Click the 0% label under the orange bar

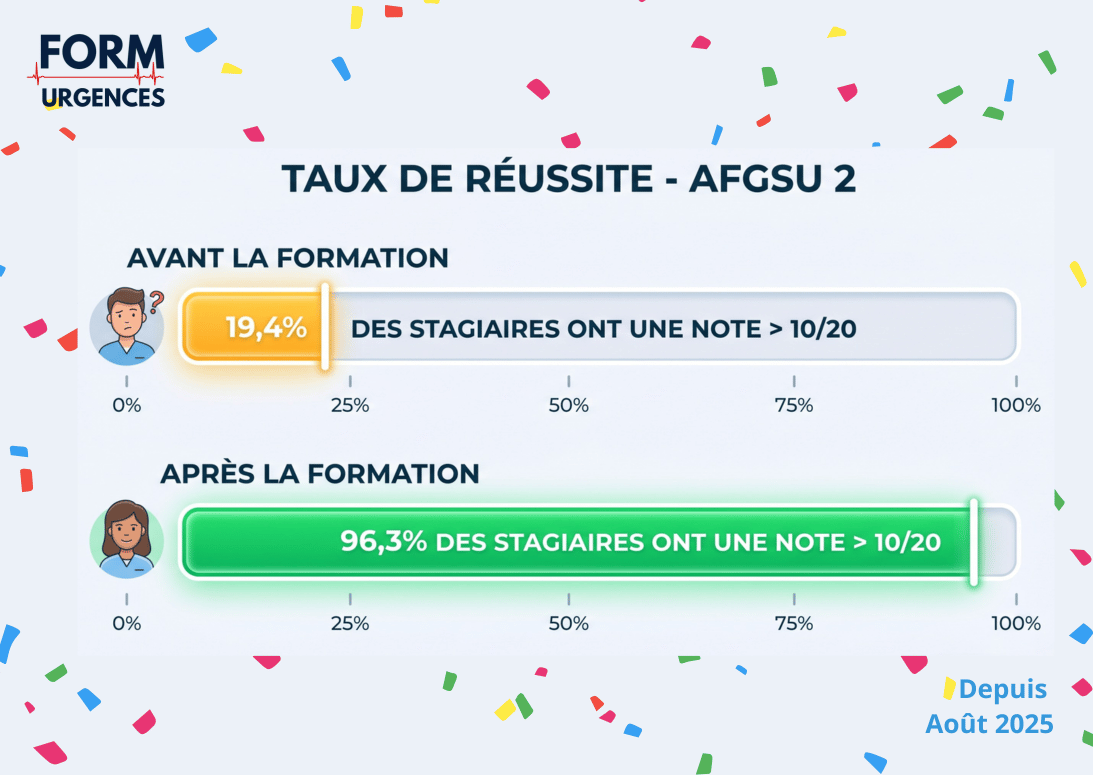[127, 405]
